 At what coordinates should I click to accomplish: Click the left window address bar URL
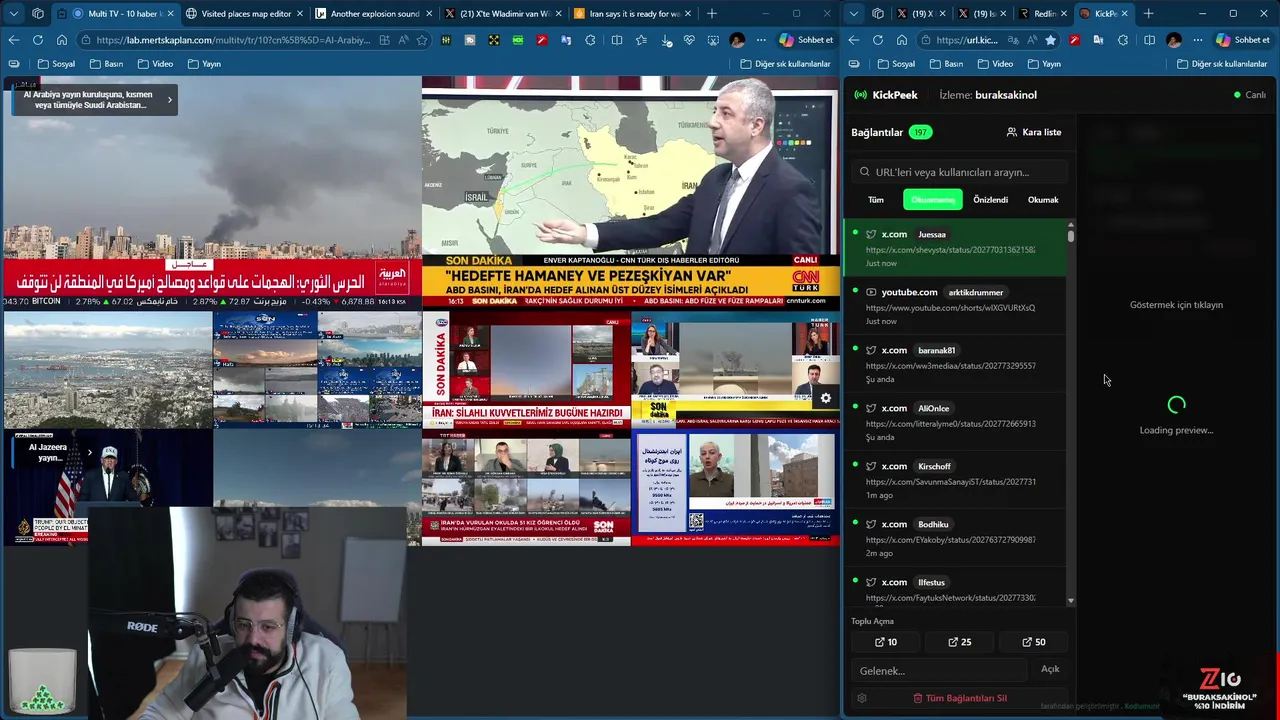click(235, 40)
